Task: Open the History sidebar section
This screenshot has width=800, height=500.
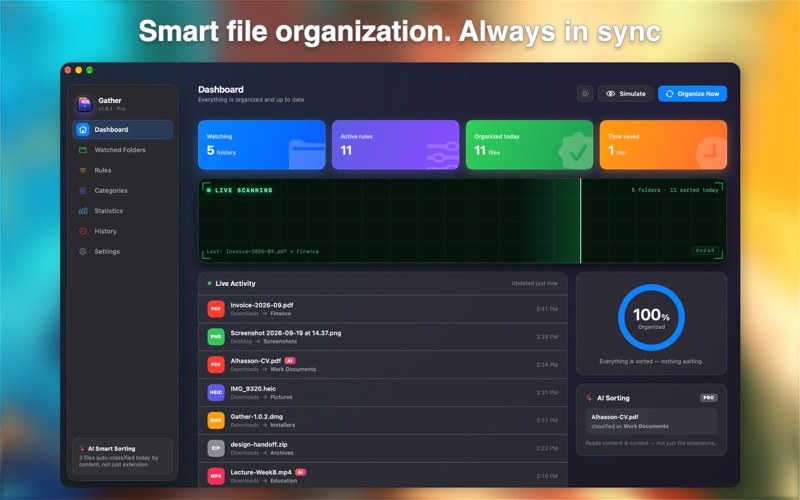Action: (122, 231)
